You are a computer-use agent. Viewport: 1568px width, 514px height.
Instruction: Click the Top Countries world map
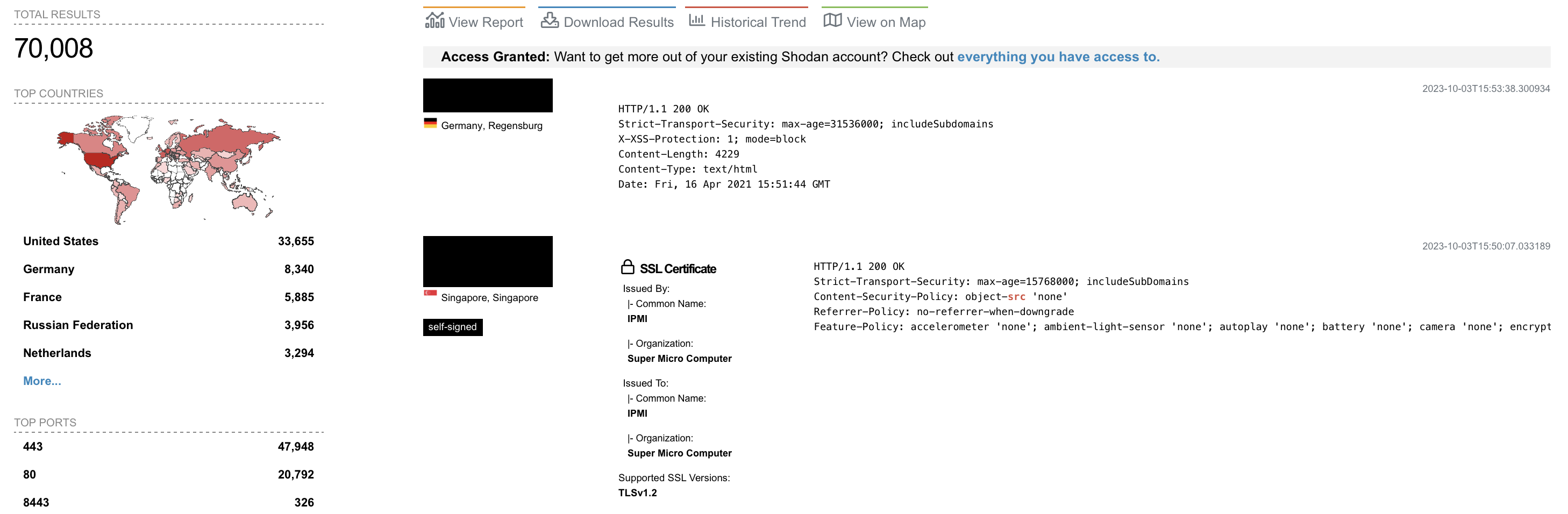[x=169, y=169]
